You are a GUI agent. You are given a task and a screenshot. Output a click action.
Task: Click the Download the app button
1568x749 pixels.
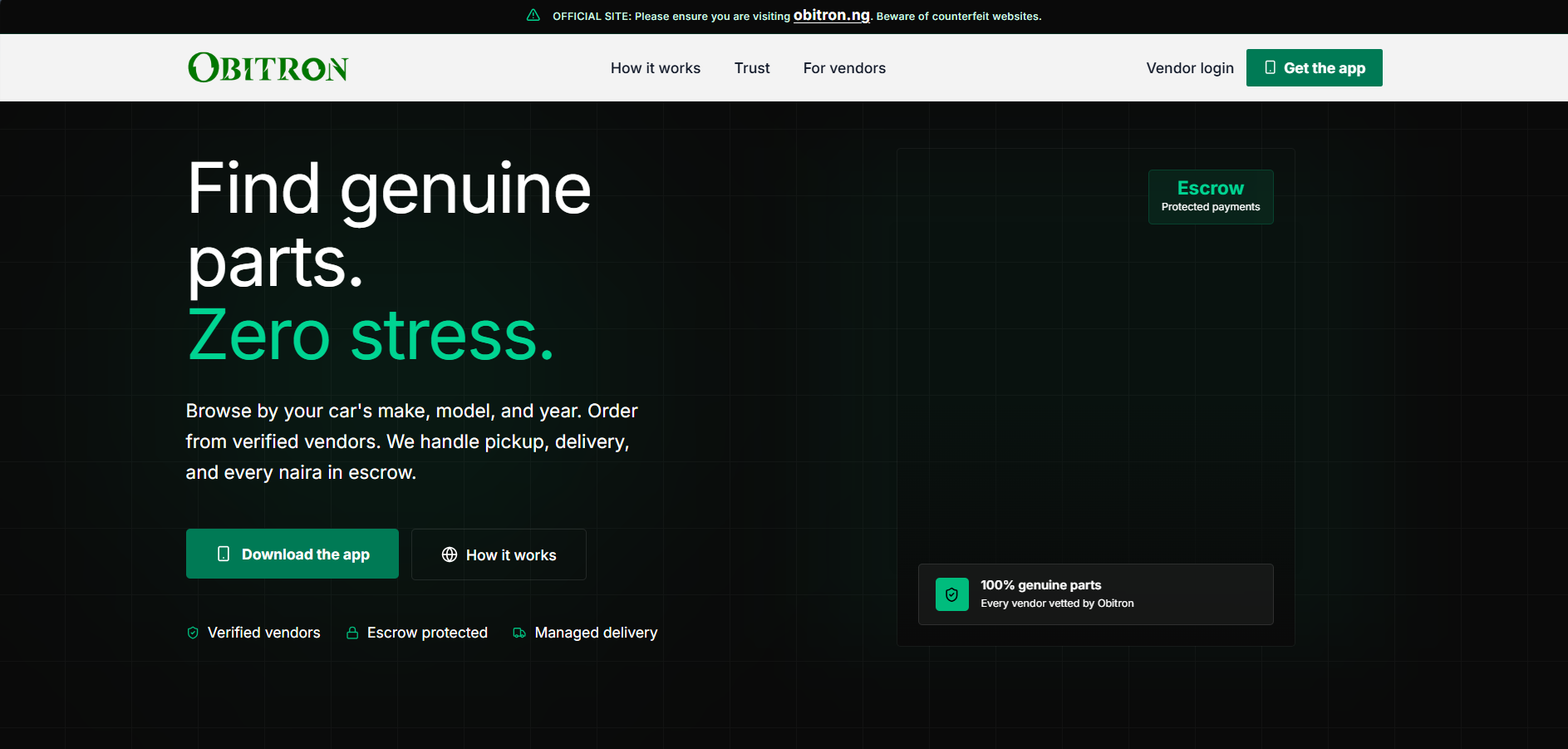pos(292,554)
